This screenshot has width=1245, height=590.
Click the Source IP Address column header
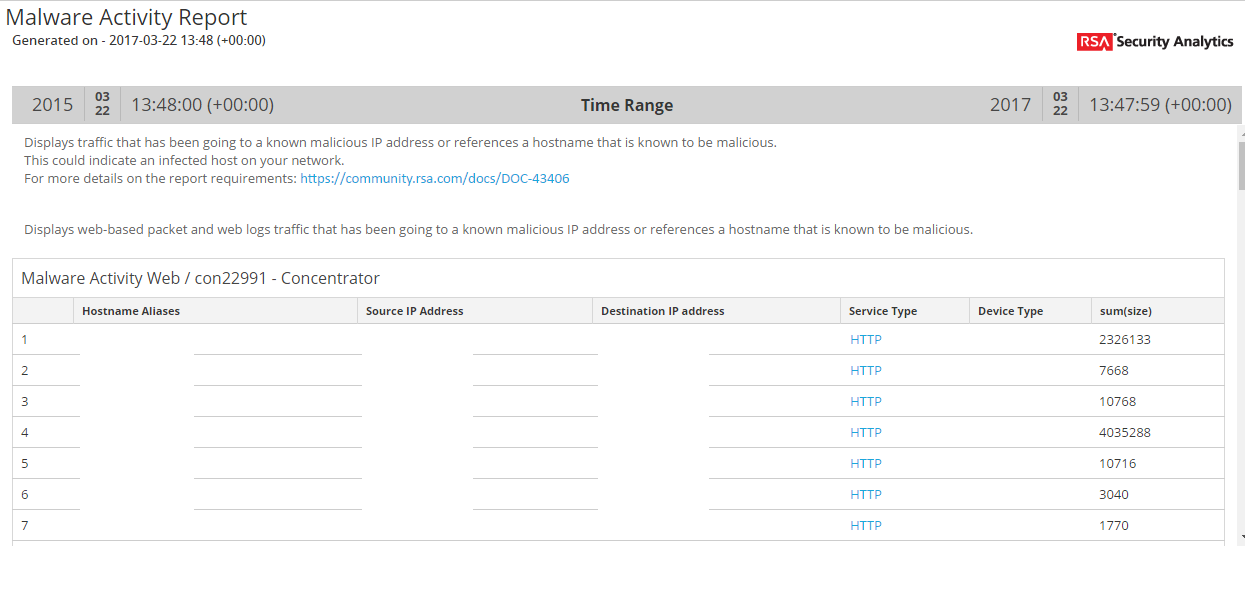point(414,311)
